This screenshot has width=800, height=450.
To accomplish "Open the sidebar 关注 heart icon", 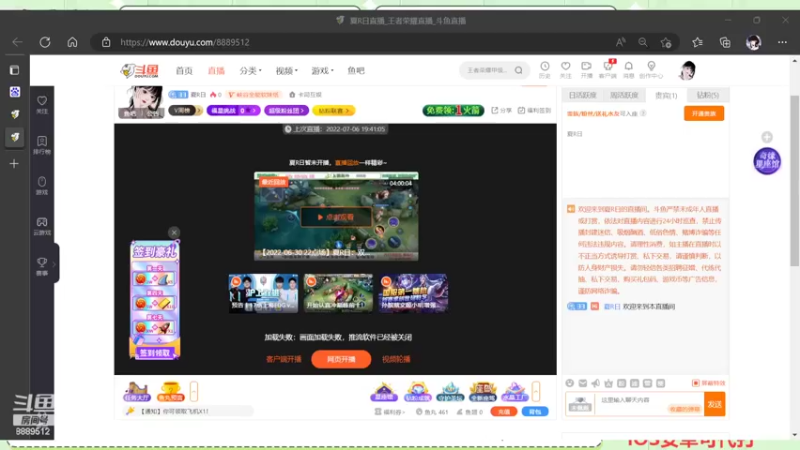I will coord(42,105).
